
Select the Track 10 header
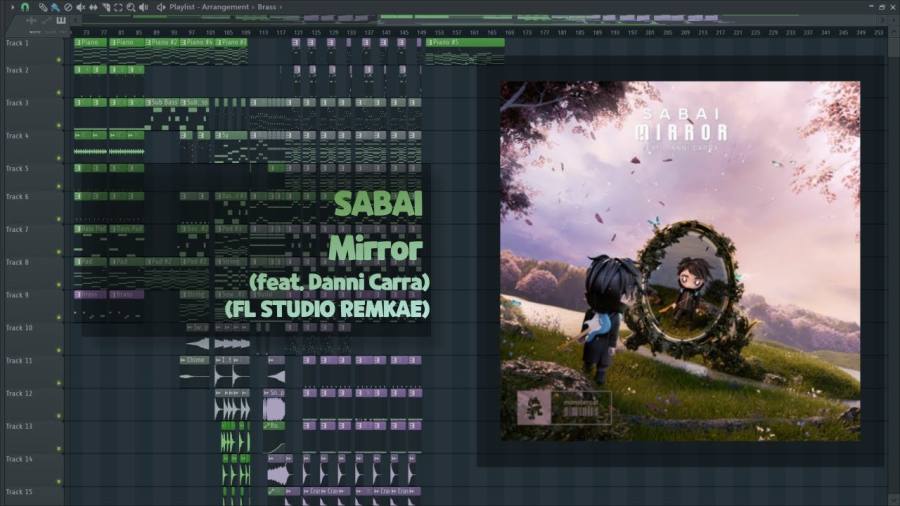pyautogui.click(x=32, y=338)
